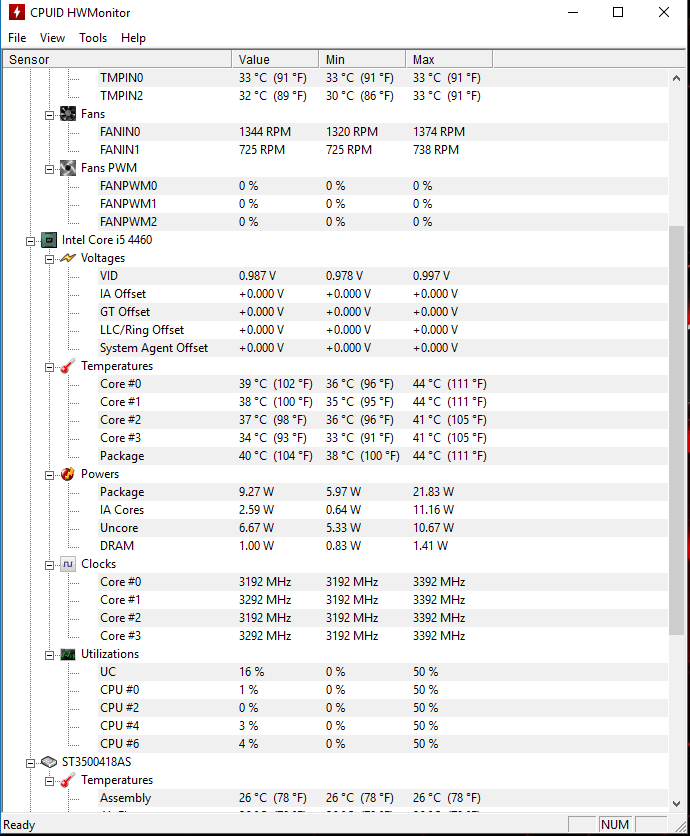
Task: Collapse the Clocks section
Action: click(x=50, y=565)
